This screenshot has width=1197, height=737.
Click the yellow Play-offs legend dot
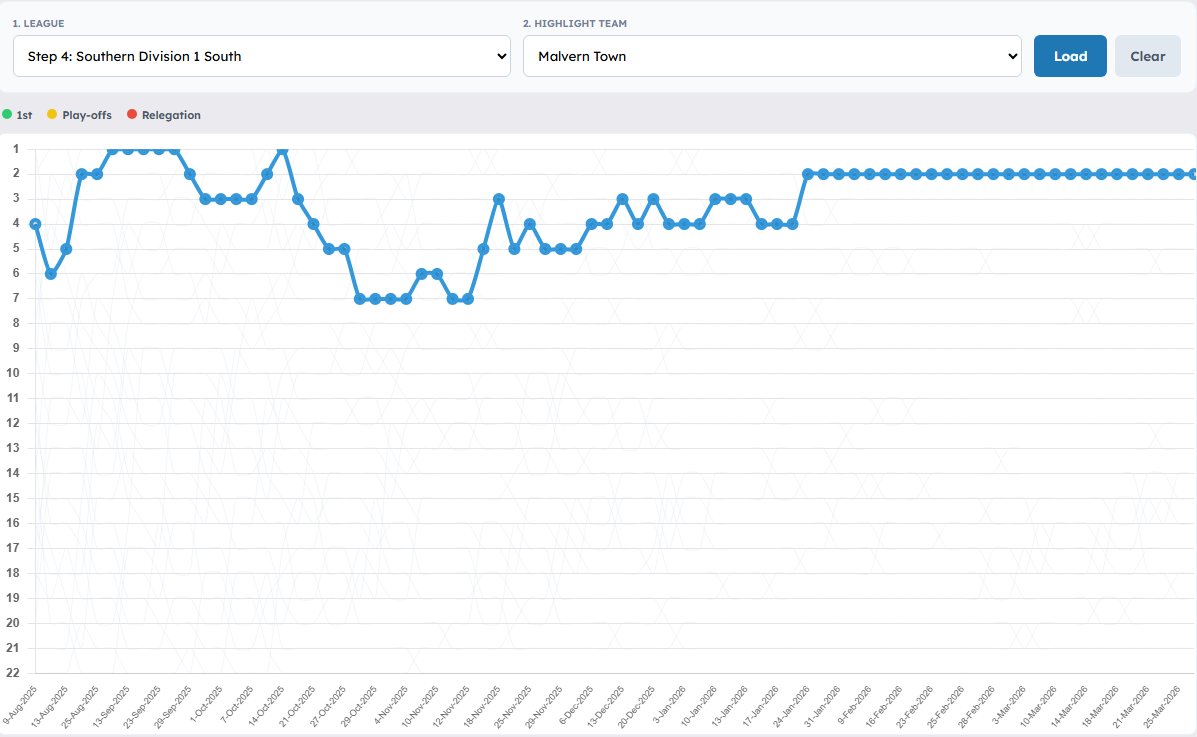(x=52, y=115)
